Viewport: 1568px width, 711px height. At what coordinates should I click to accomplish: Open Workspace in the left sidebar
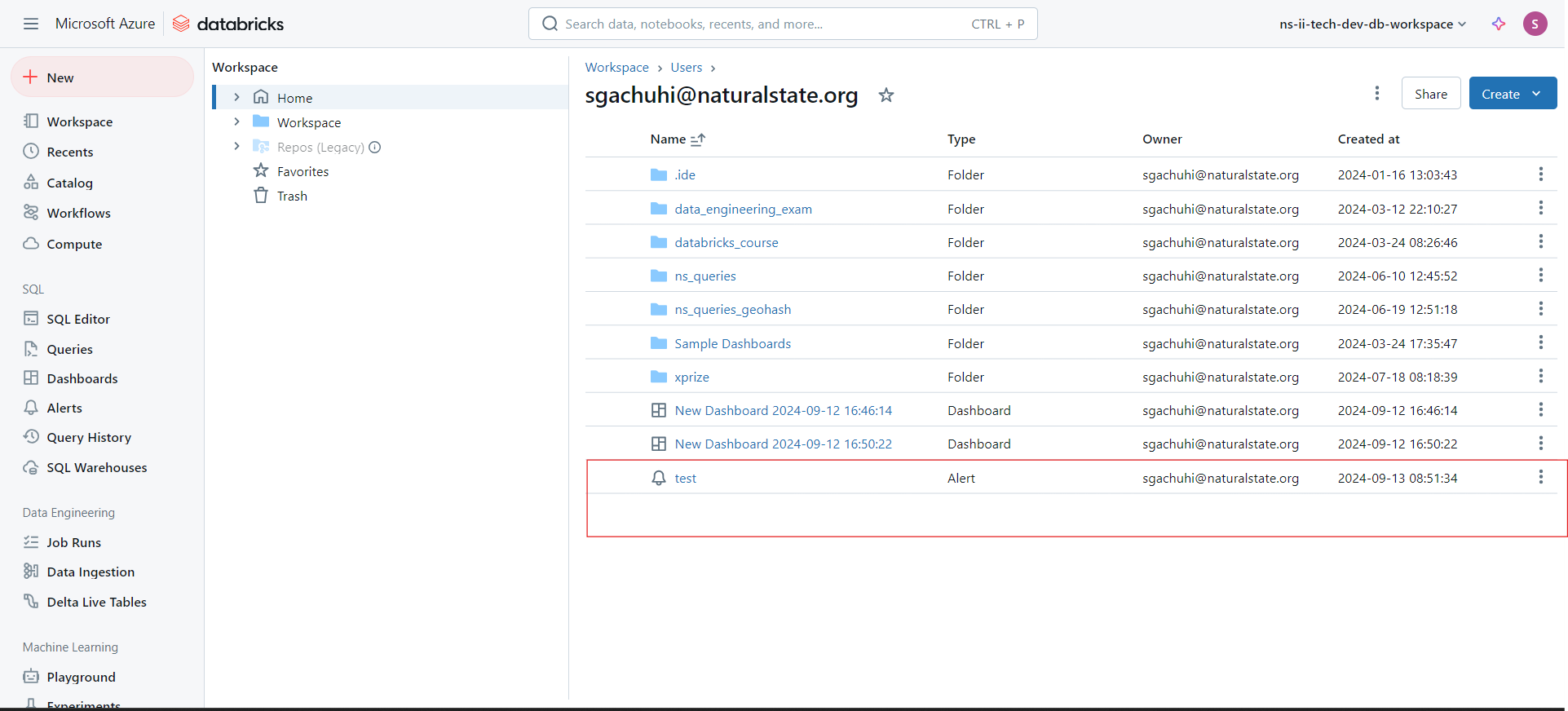(x=80, y=121)
